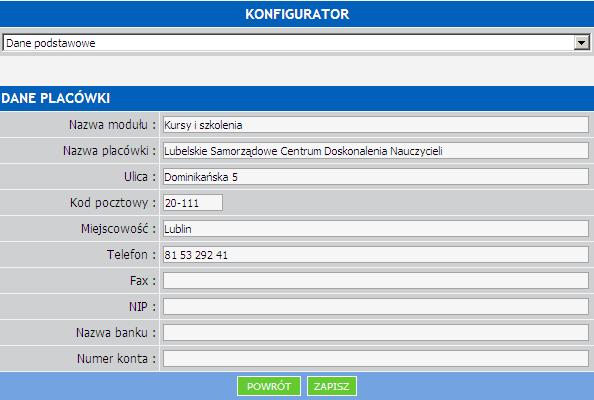Click the "Numer konta :" label
Viewport: 594px width, 400px height.
tap(116, 359)
